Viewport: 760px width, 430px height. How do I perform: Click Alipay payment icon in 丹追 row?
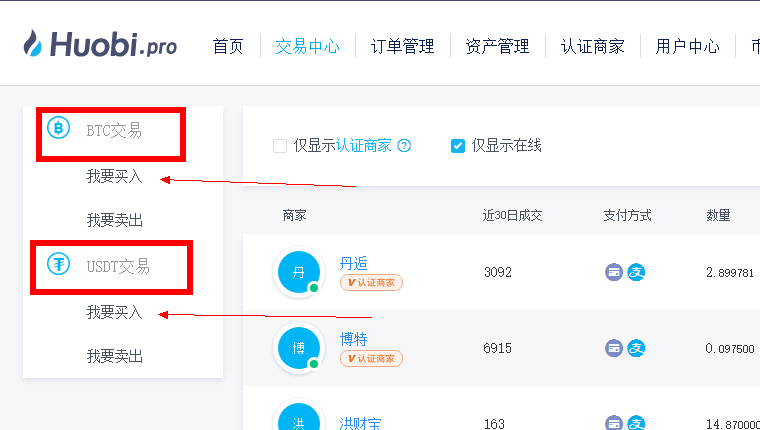(x=636, y=272)
